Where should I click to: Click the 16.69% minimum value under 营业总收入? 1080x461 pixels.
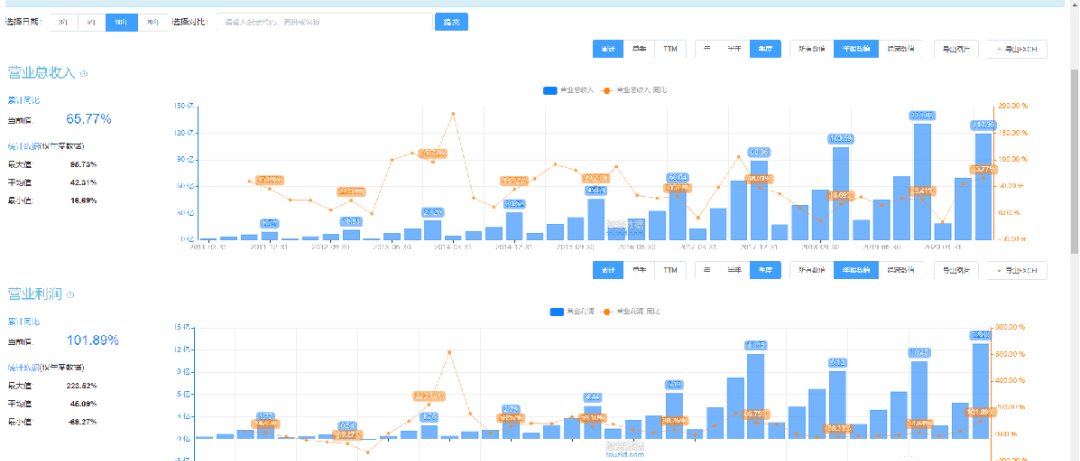coord(83,201)
